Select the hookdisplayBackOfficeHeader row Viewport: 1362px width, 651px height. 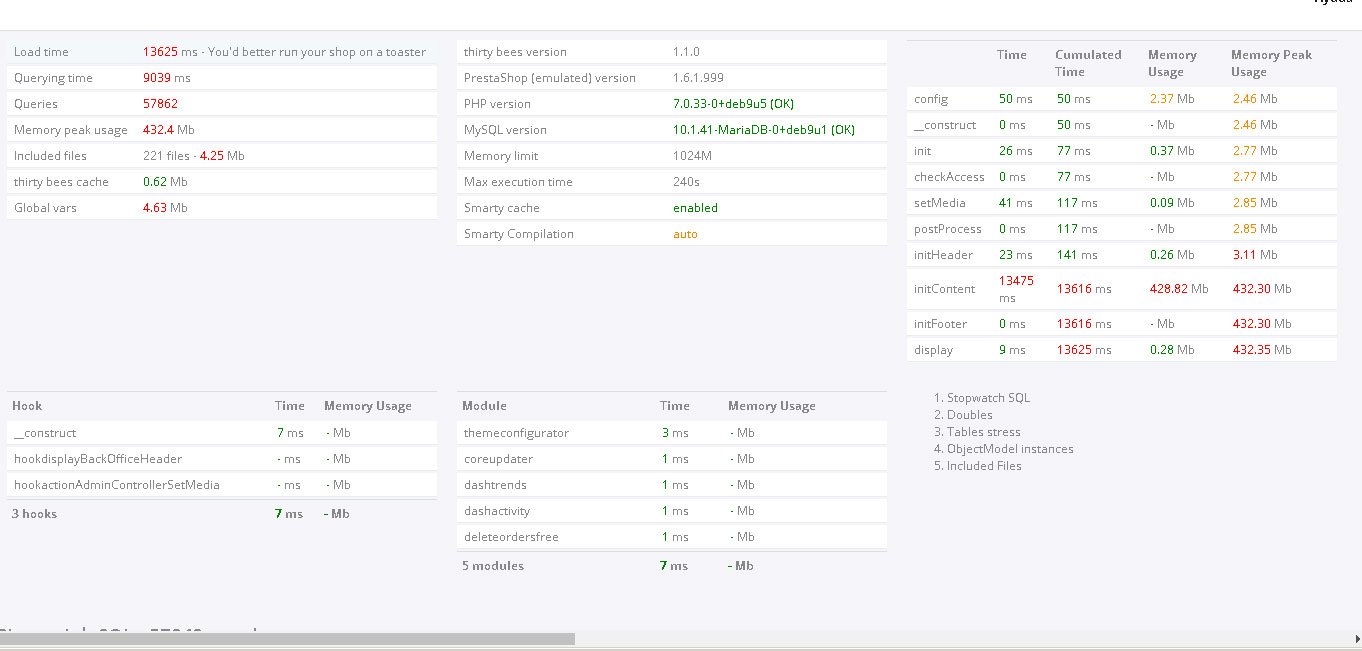tap(222, 459)
